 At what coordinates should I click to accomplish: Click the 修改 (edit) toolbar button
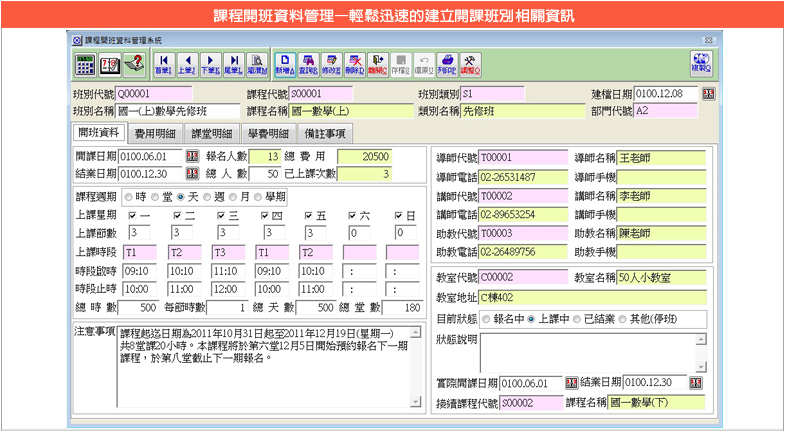(332, 64)
